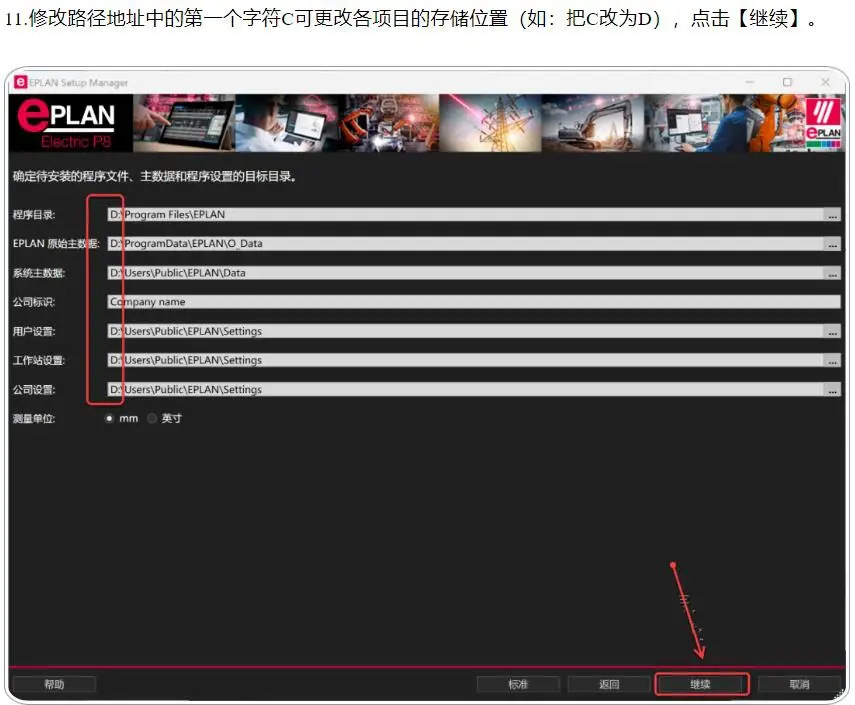The height and width of the screenshot is (705, 855).
Task: Restore defaults with the 标准 button
Action: tap(518, 684)
